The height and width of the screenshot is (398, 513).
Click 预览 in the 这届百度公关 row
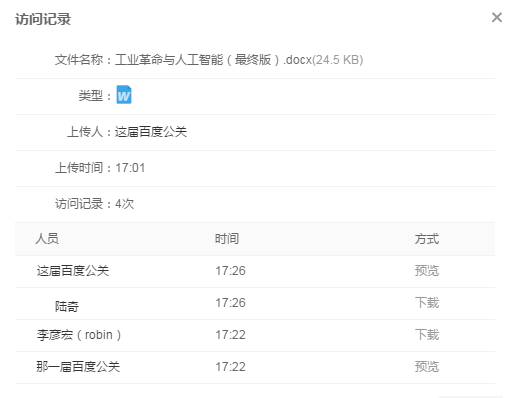coord(427,271)
